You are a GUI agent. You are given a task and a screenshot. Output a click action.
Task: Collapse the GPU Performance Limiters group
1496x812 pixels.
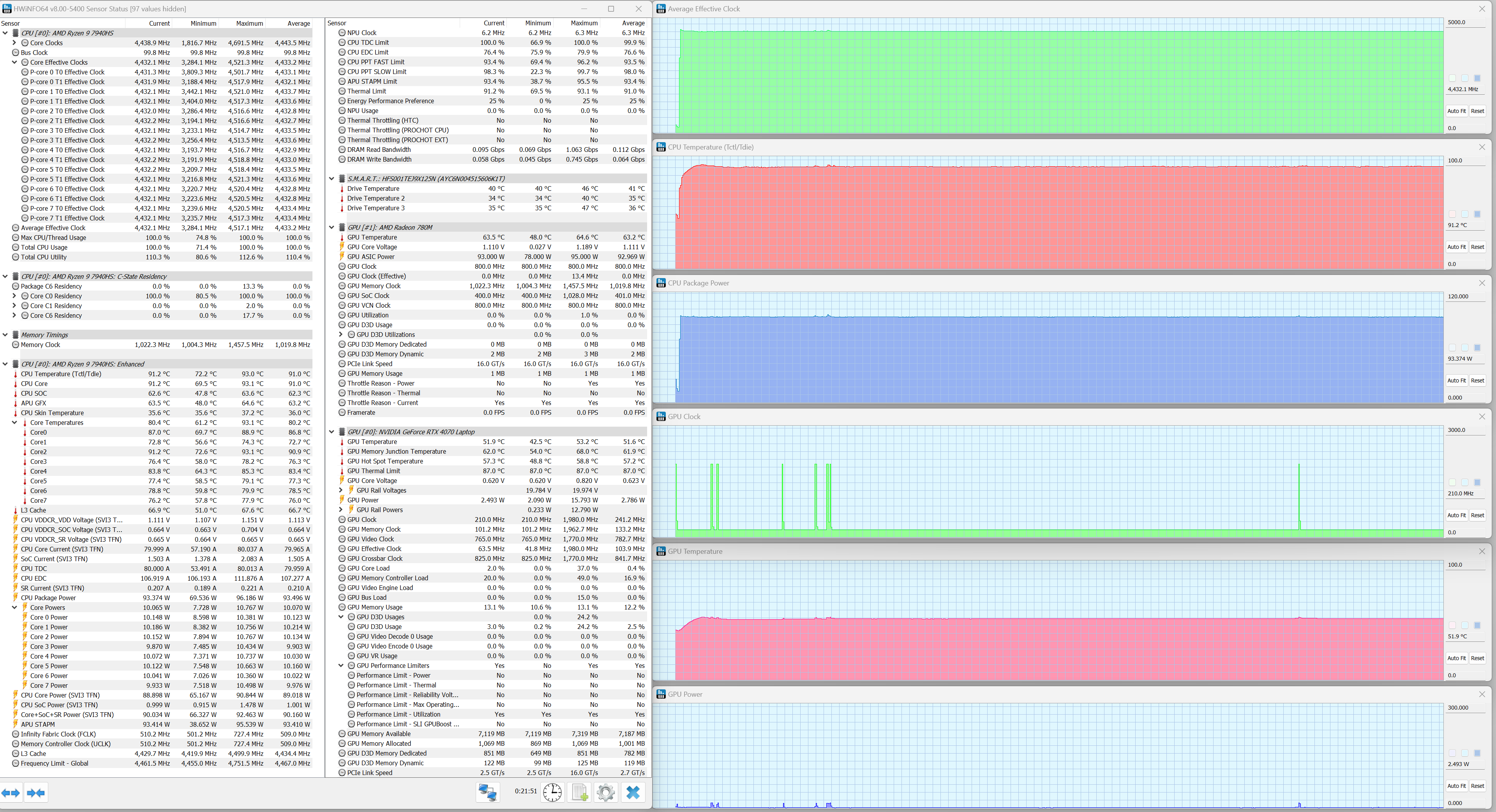pyautogui.click(x=341, y=666)
